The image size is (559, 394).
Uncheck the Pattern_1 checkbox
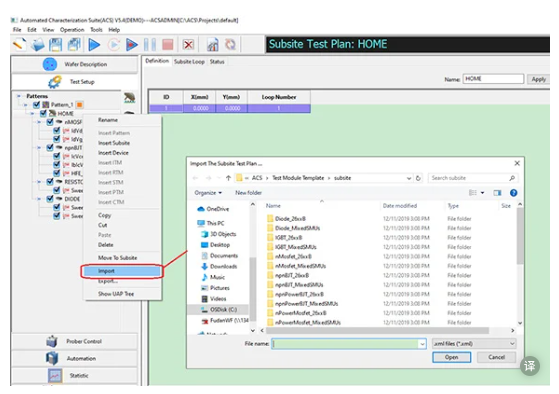pos(36,105)
